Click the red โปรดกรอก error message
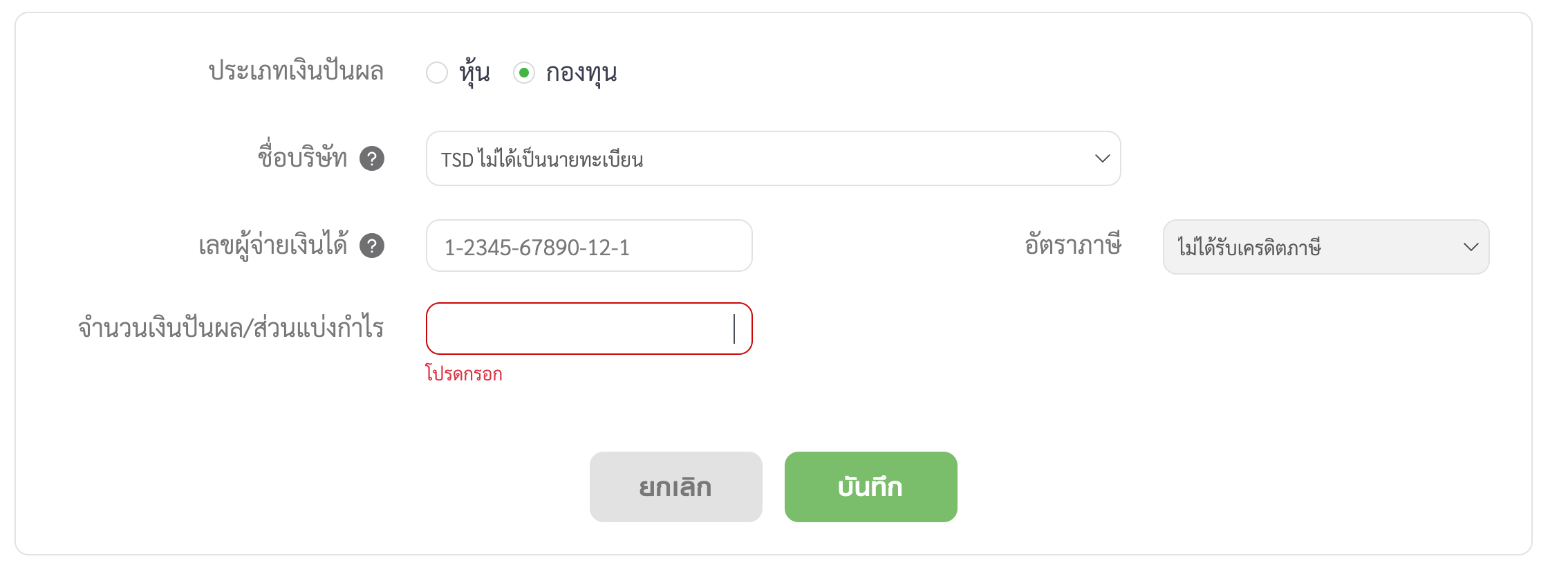Screen dimensions: 1568x581 464,374
